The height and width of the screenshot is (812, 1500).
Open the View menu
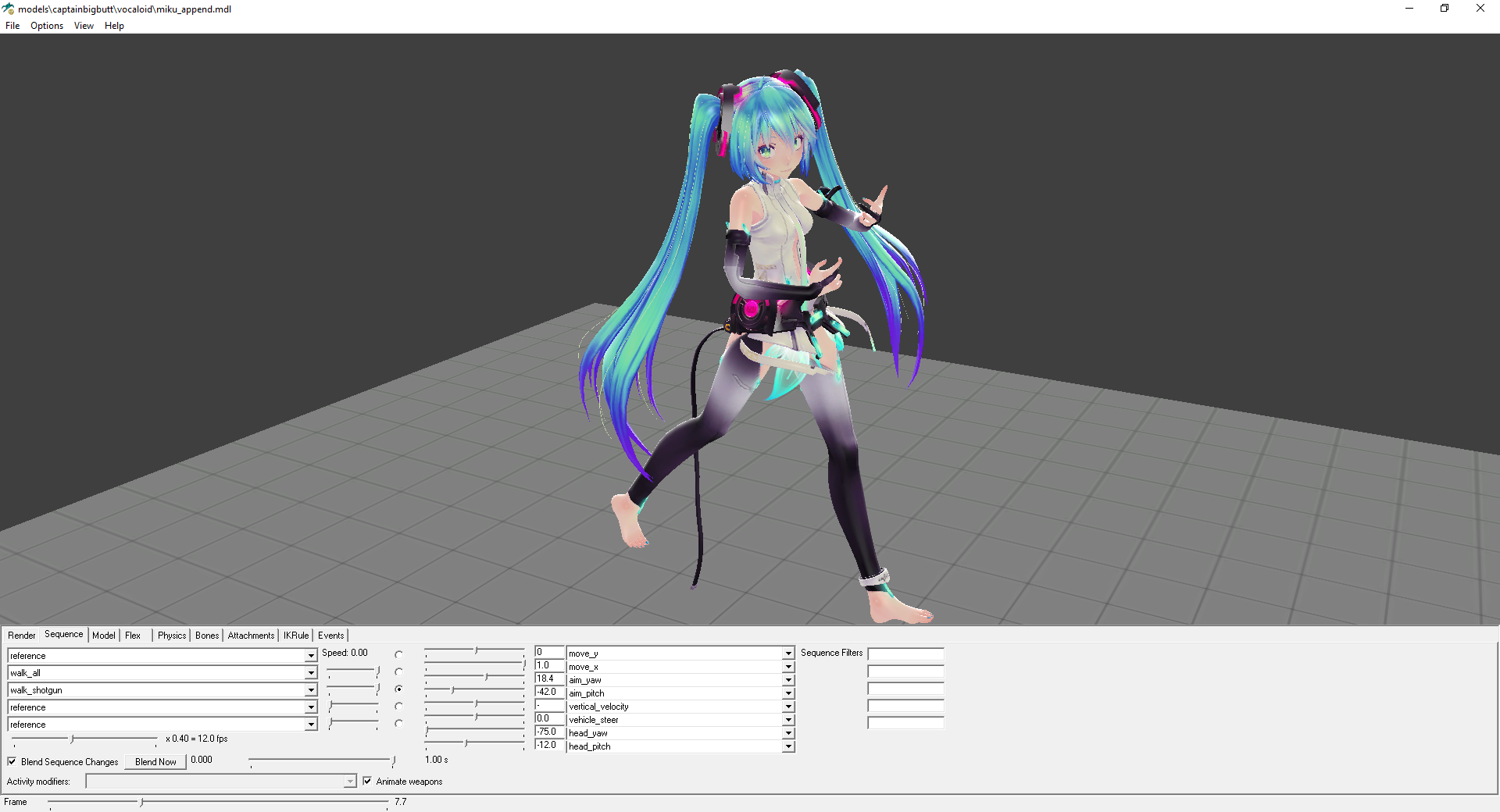[84, 26]
